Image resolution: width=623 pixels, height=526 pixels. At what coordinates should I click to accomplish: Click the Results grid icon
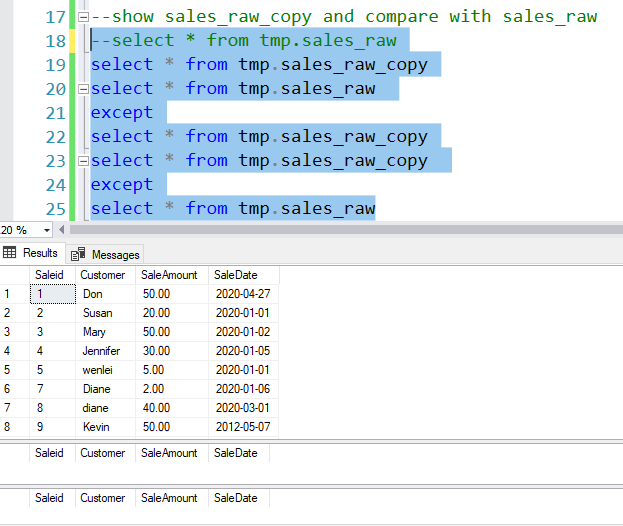(x=10, y=252)
